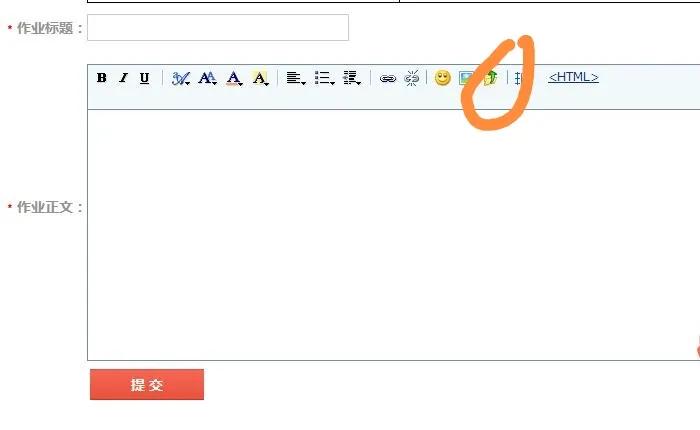Click the file upload attachment icon
The image size is (700, 430).
[491, 78]
